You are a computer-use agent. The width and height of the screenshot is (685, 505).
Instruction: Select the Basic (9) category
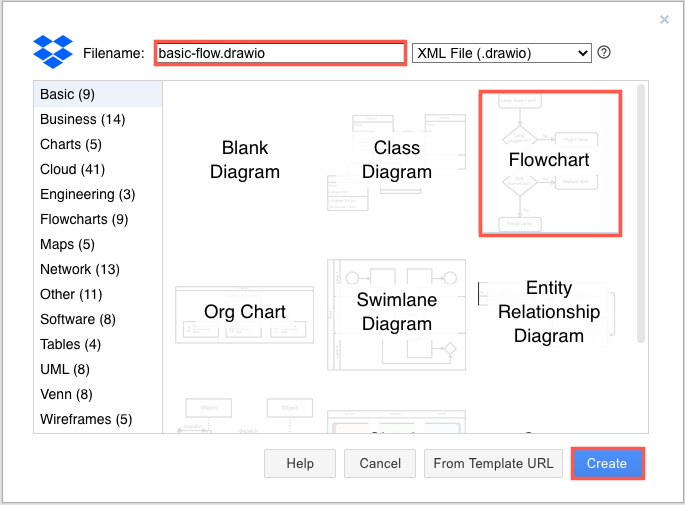pyautogui.click(x=98, y=94)
